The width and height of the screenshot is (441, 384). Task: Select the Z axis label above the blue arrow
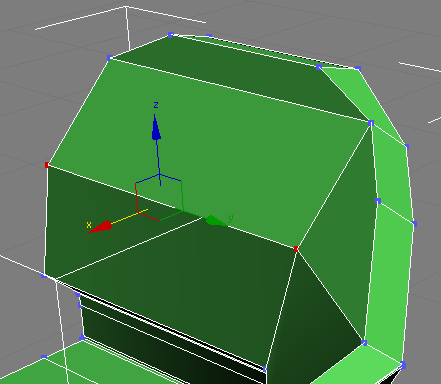tap(156, 105)
